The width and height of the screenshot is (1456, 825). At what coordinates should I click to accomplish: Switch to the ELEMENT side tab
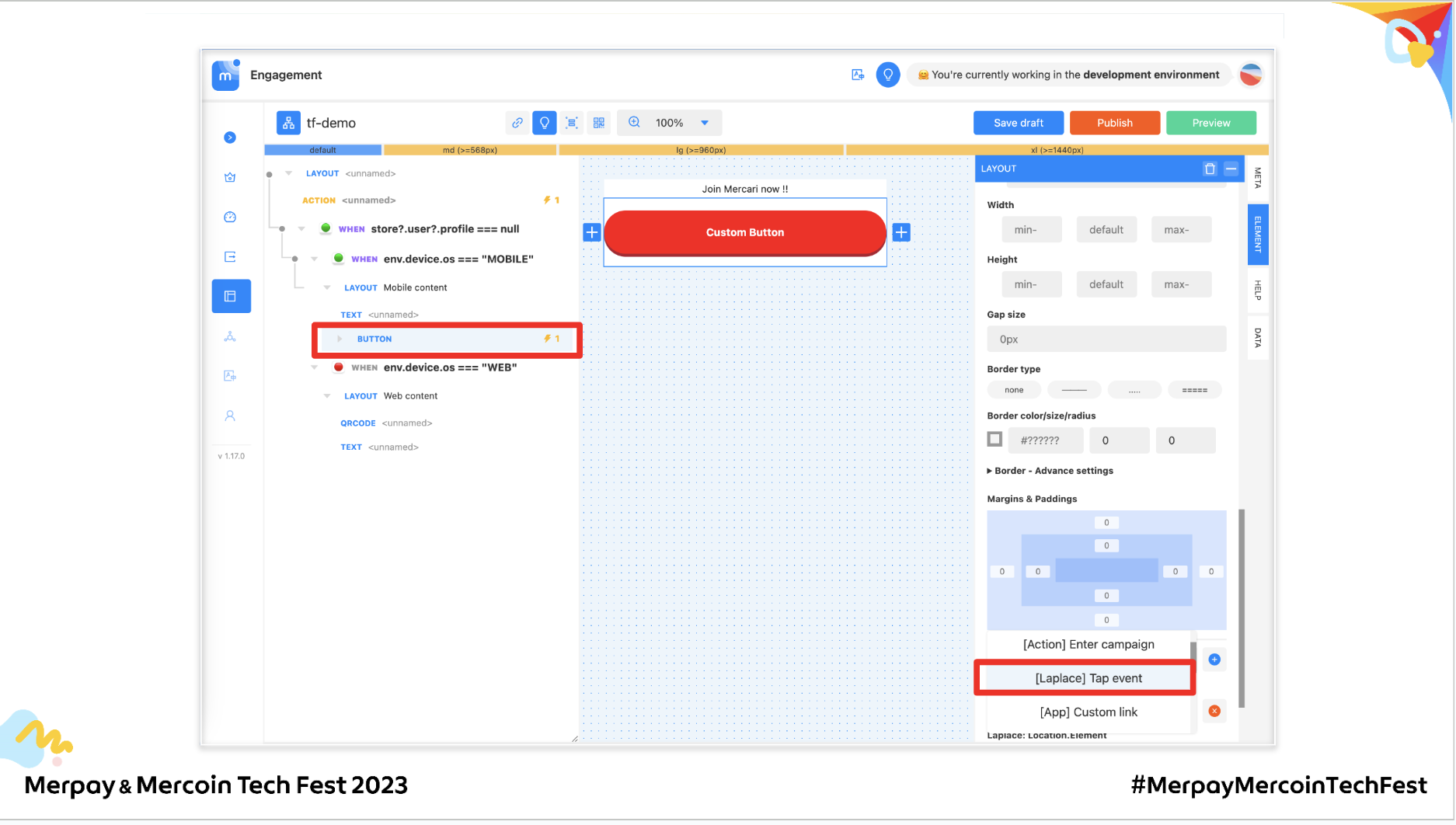click(1258, 234)
